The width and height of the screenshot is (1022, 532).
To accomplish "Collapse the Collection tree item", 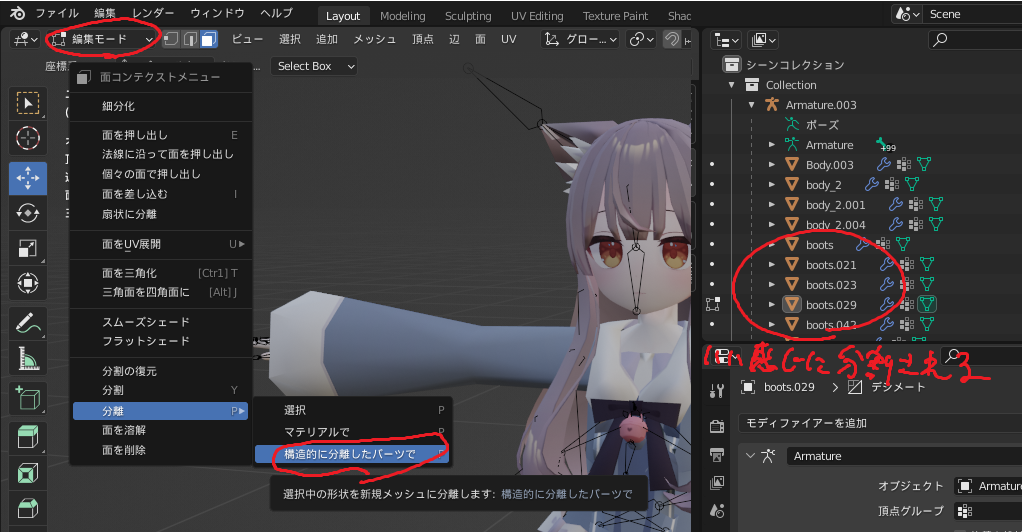I will pos(731,85).
